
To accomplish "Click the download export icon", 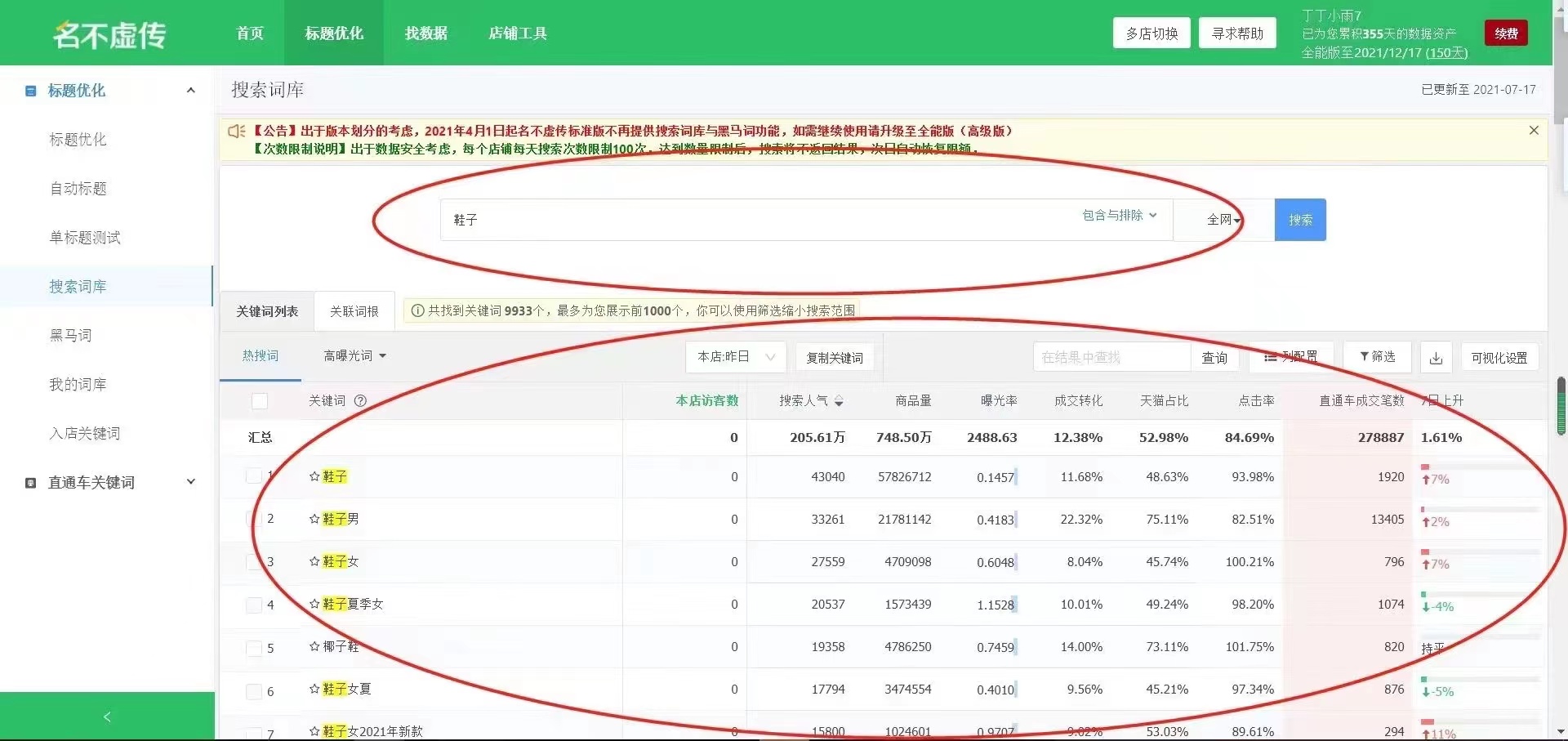I will (1436, 358).
